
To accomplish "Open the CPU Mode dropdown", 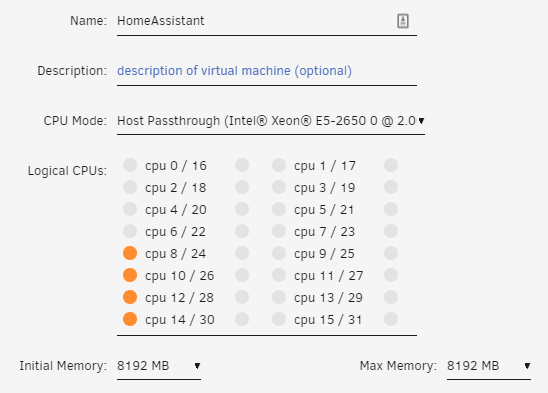I will (271, 121).
